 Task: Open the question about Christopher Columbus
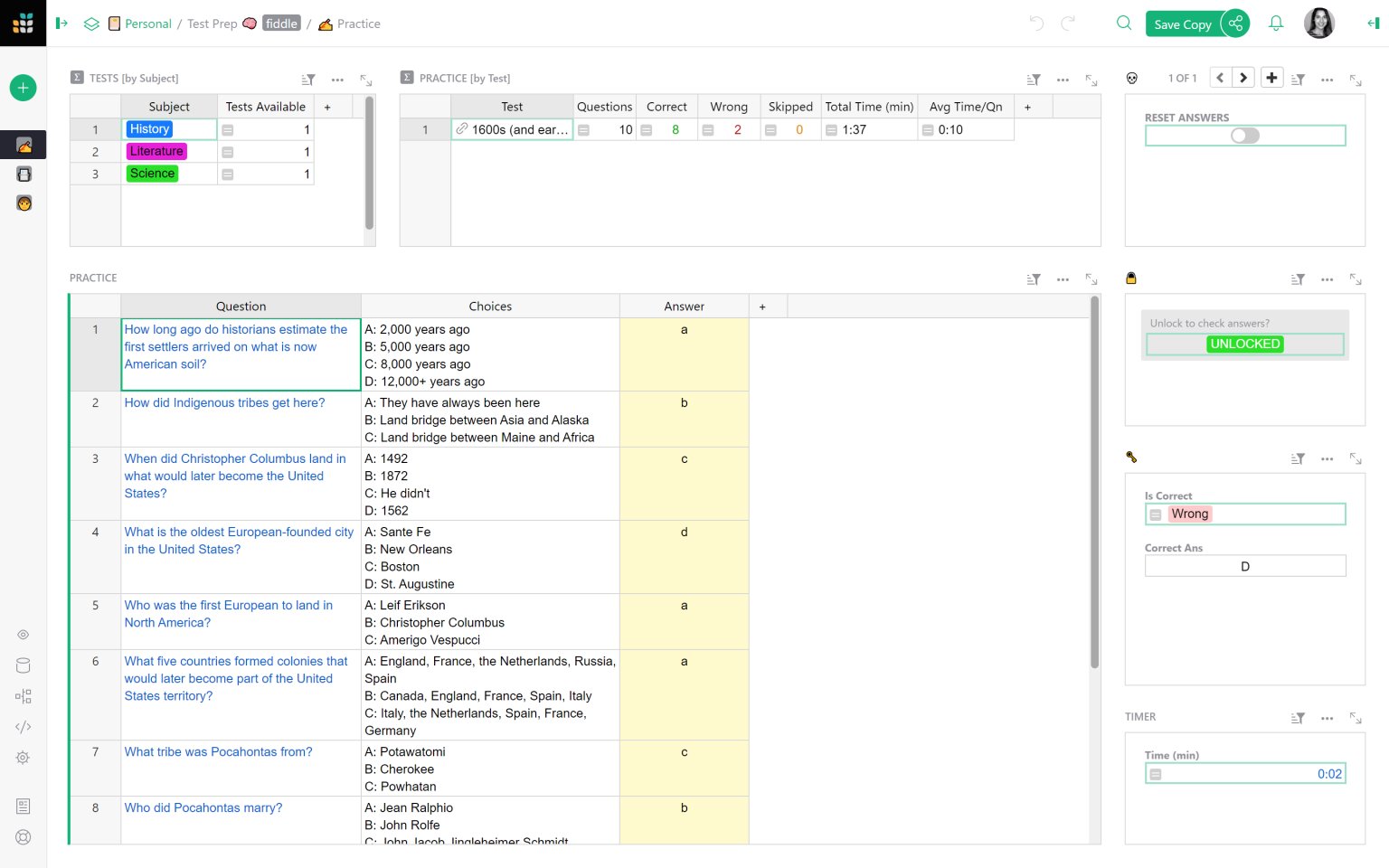click(234, 476)
